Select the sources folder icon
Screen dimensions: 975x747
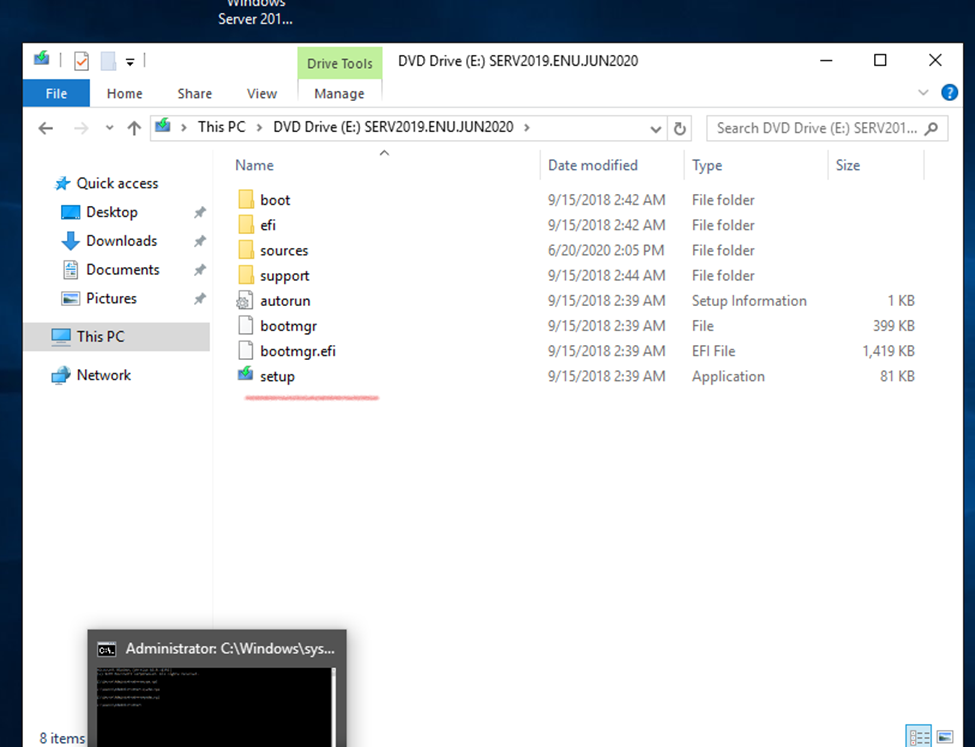pos(246,251)
